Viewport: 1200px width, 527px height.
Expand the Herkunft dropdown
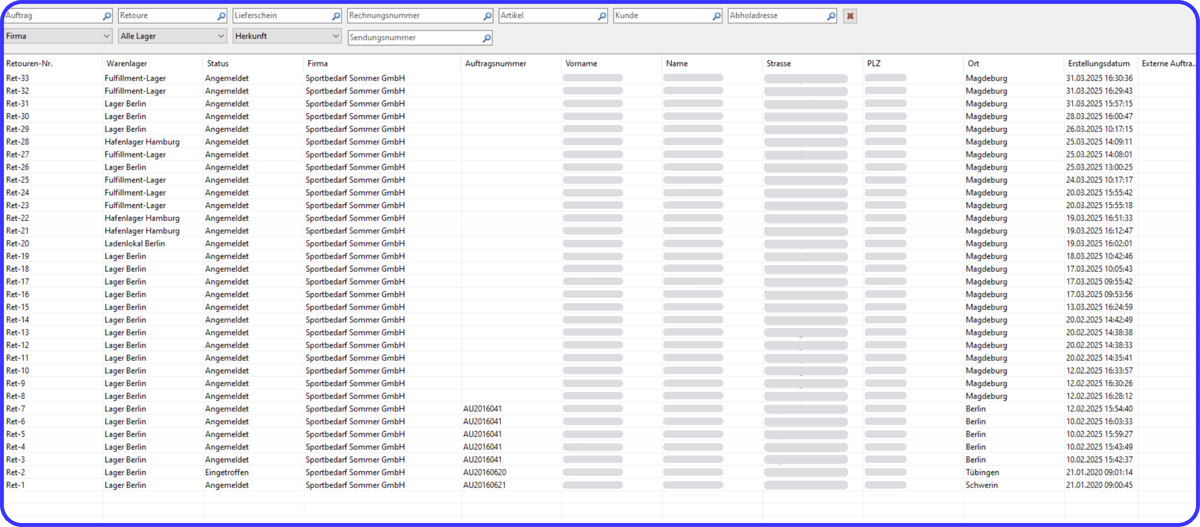pyautogui.click(x=286, y=36)
